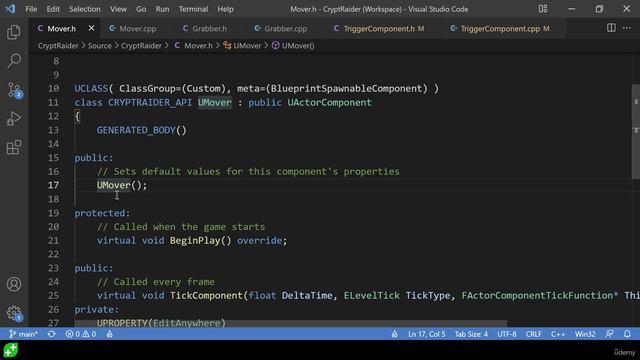Click the UMover(); constructor declaration
The image size is (640, 360).
coord(122,185)
